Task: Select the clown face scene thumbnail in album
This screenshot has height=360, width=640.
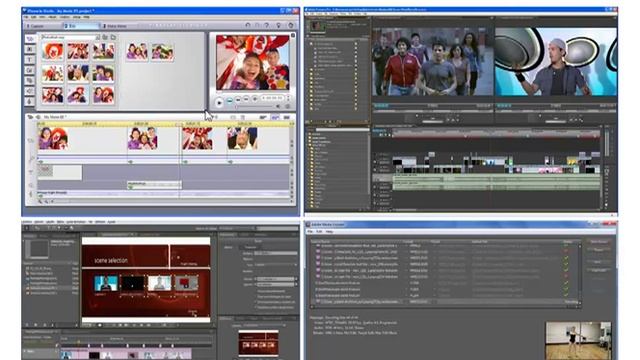Action: (52, 51)
